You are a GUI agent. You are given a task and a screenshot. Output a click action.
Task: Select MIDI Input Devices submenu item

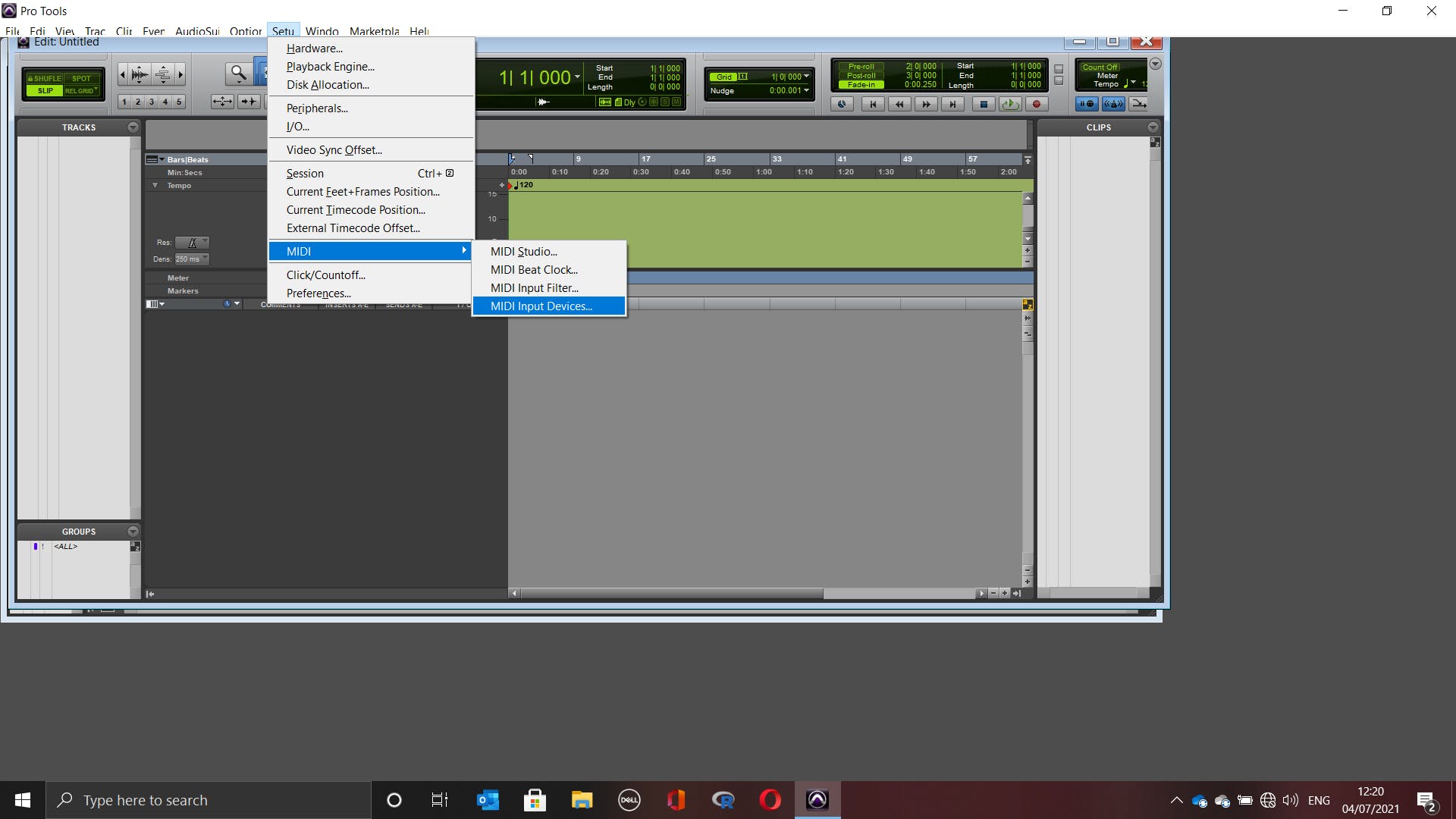[x=541, y=306]
